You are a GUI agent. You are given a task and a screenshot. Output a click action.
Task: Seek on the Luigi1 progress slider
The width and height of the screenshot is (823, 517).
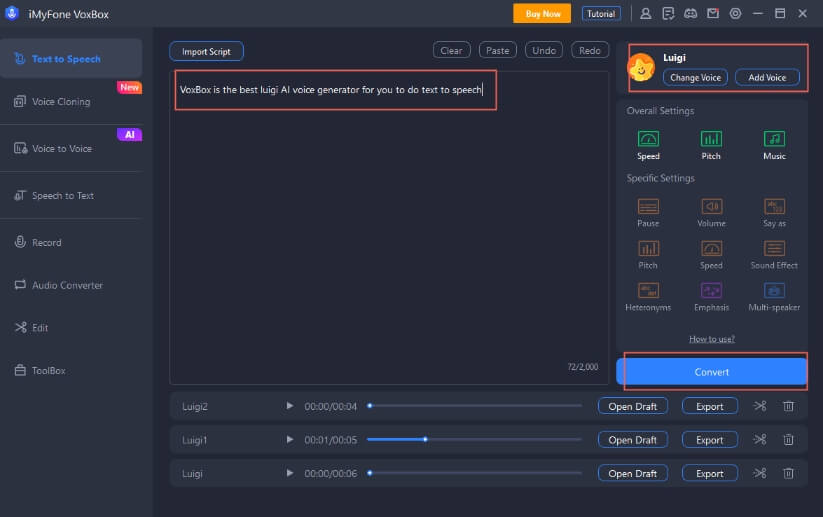click(474, 439)
